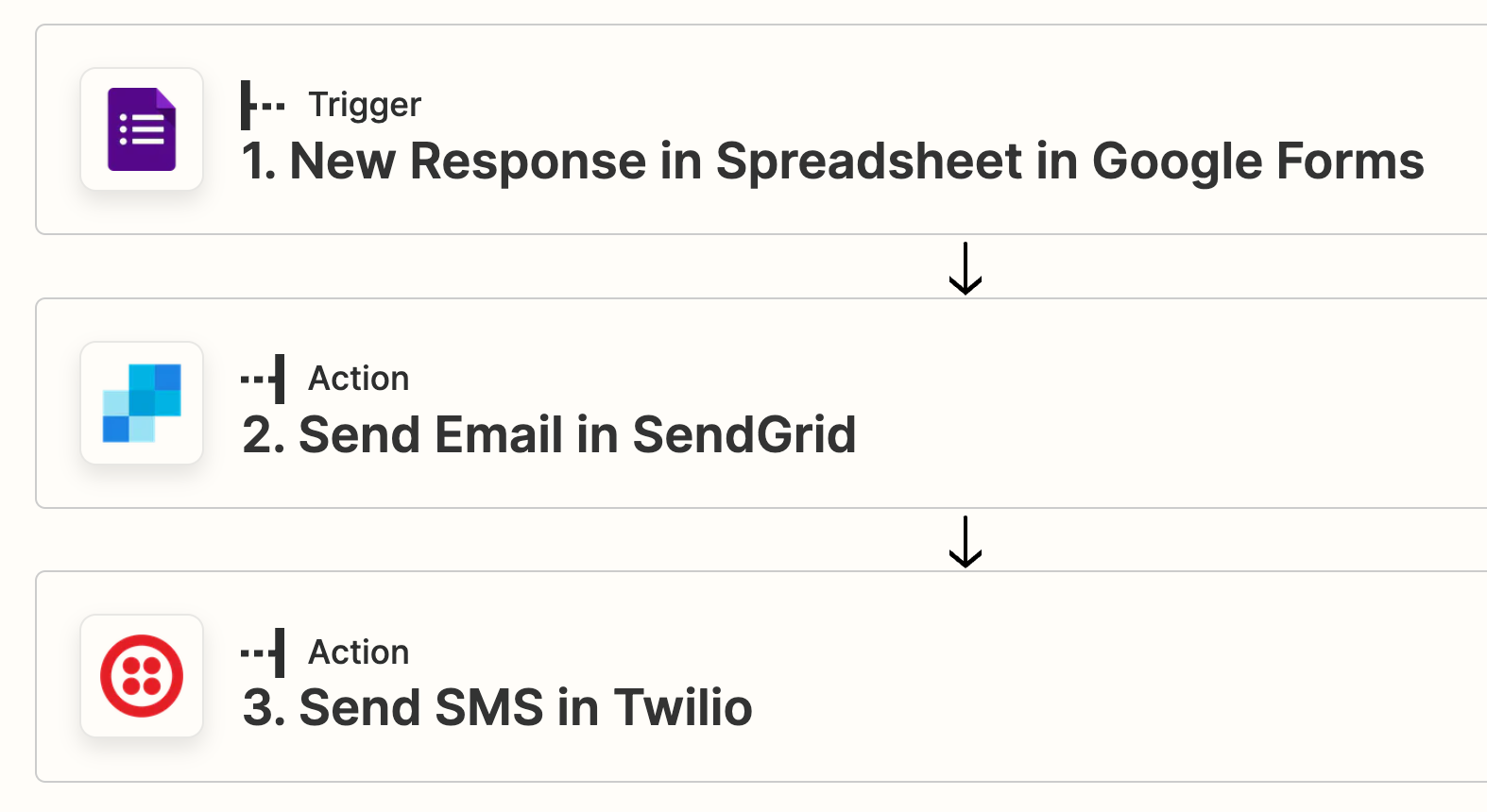Select the 'Action' label above Send Email
Viewport: 1487px width, 812px height.
(x=359, y=379)
